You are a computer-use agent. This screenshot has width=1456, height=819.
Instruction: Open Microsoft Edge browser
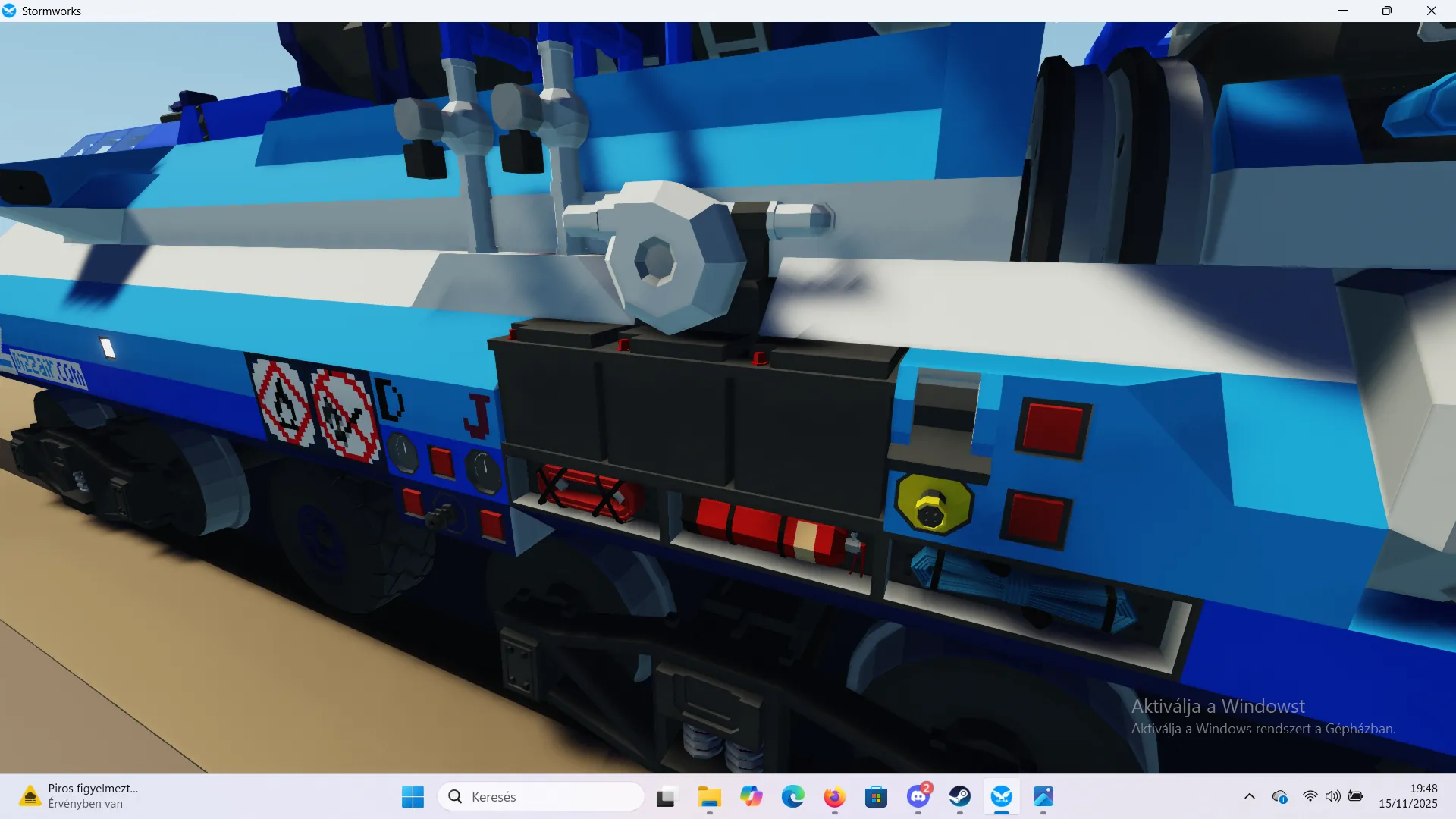[792, 796]
